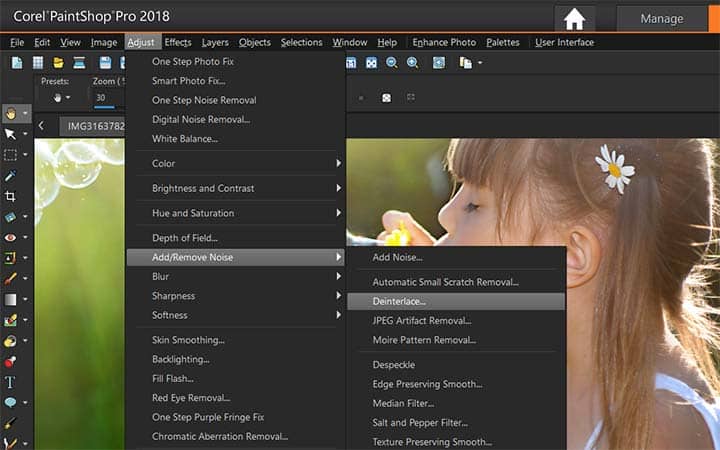
Task: Open the View menu
Action: (x=70, y=42)
